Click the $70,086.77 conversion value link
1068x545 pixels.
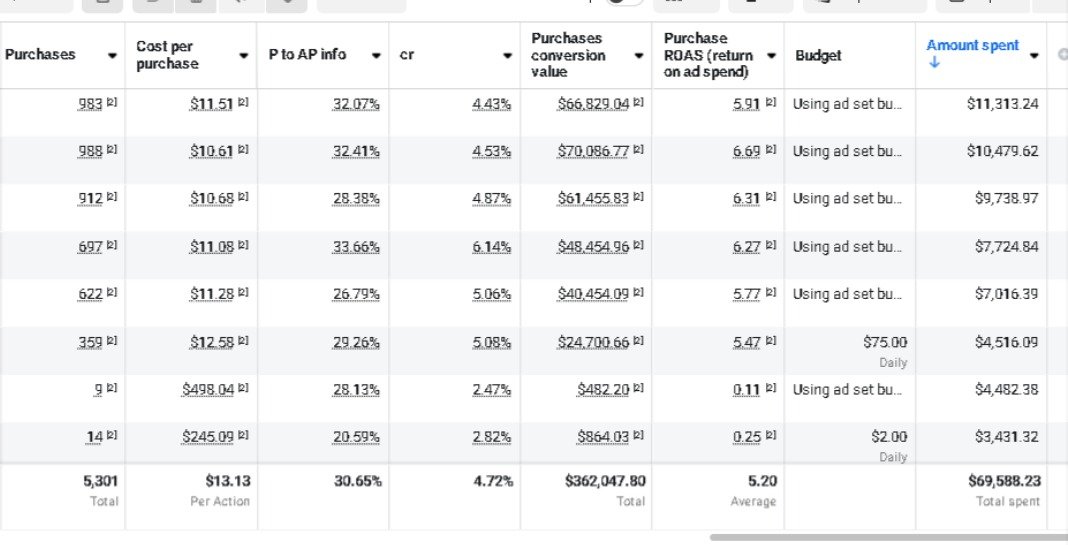(x=593, y=151)
